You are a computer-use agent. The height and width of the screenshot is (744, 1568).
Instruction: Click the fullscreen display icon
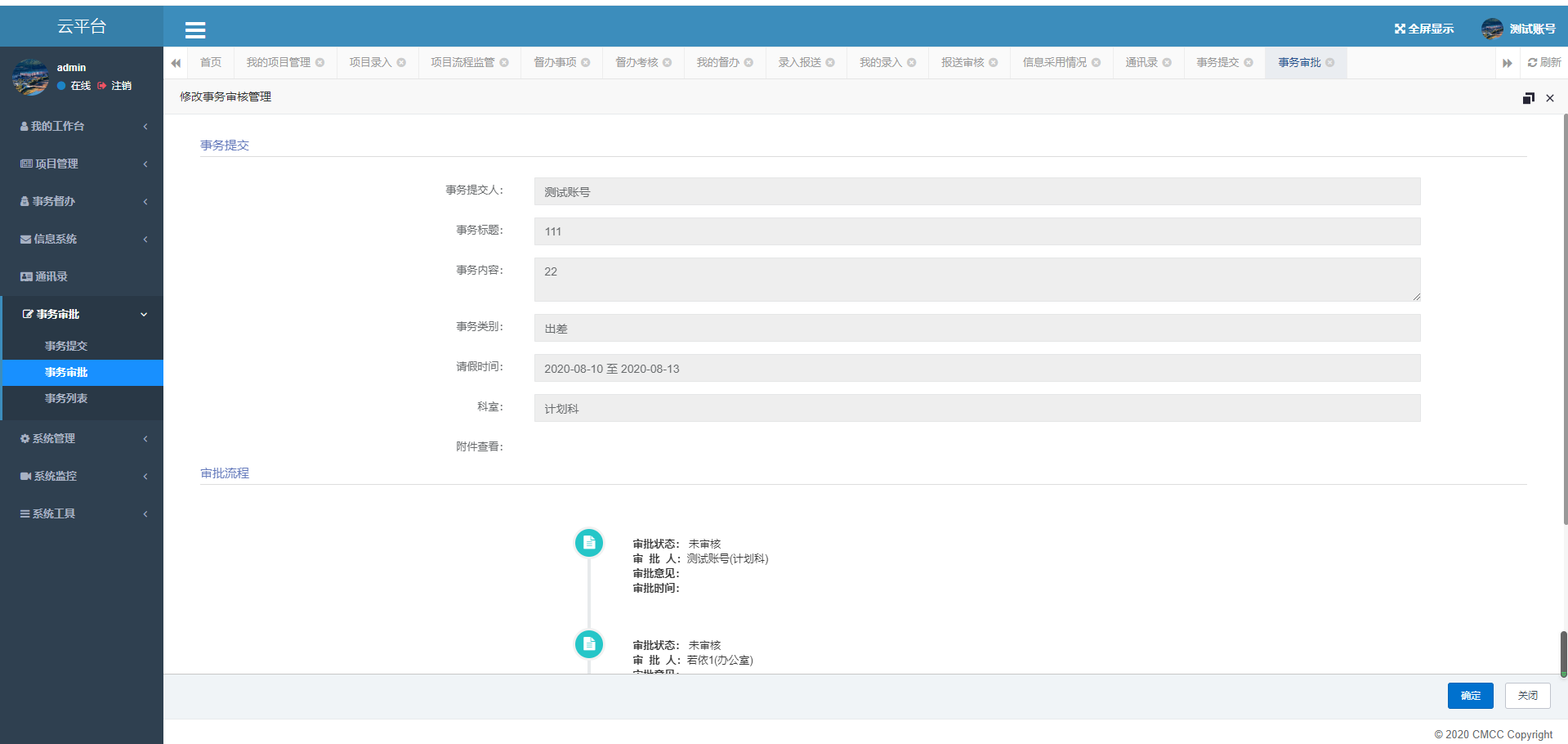click(x=1400, y=29)
